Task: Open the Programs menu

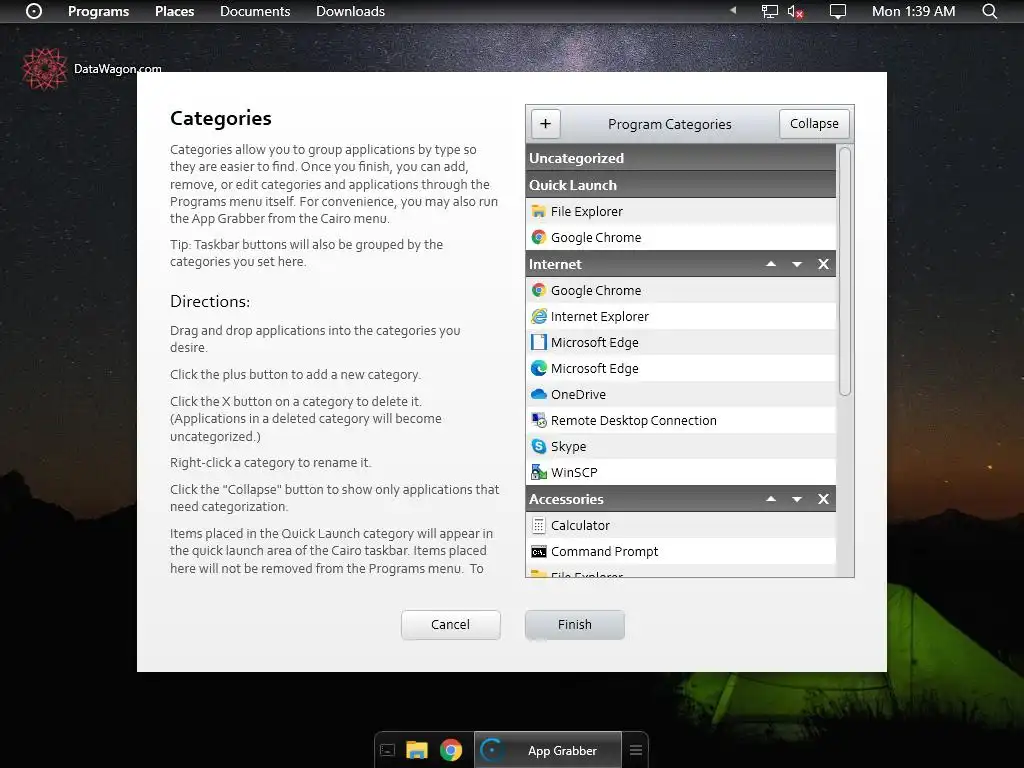Action: (99, 11)
